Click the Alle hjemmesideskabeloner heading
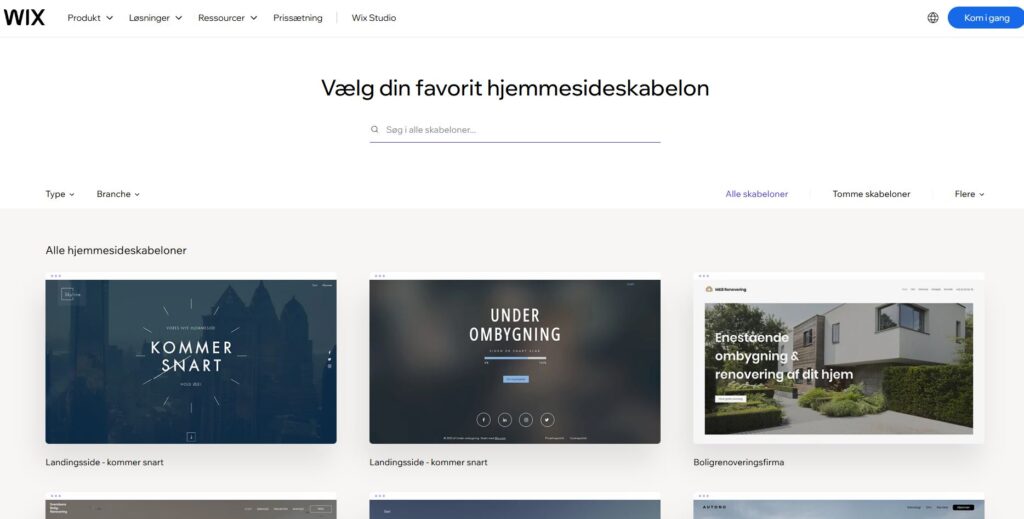Viewport: 1024px width, 519px height. [116, 250]
